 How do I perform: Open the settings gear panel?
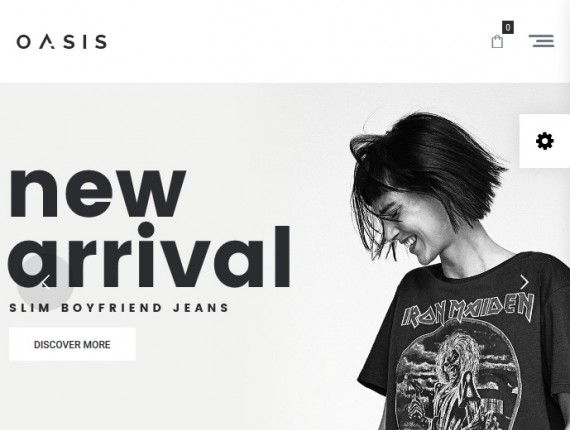(x=545, y=141)
